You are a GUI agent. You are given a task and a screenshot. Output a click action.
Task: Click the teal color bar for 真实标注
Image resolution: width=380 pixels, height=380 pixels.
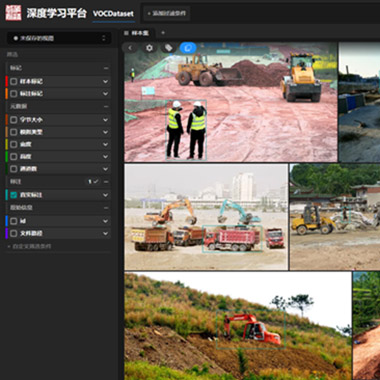click(x=7, y=195)
